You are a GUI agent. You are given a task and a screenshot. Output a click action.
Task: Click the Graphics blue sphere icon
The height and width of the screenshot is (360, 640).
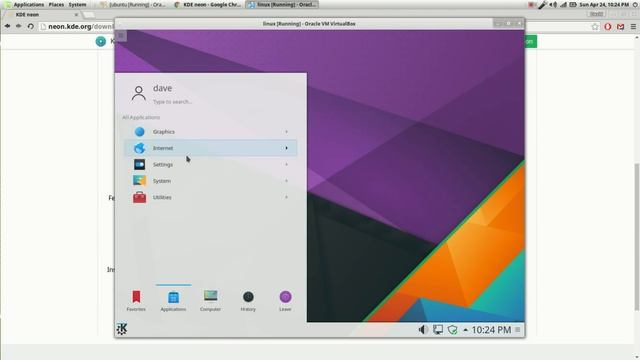[x=140, y=131]
